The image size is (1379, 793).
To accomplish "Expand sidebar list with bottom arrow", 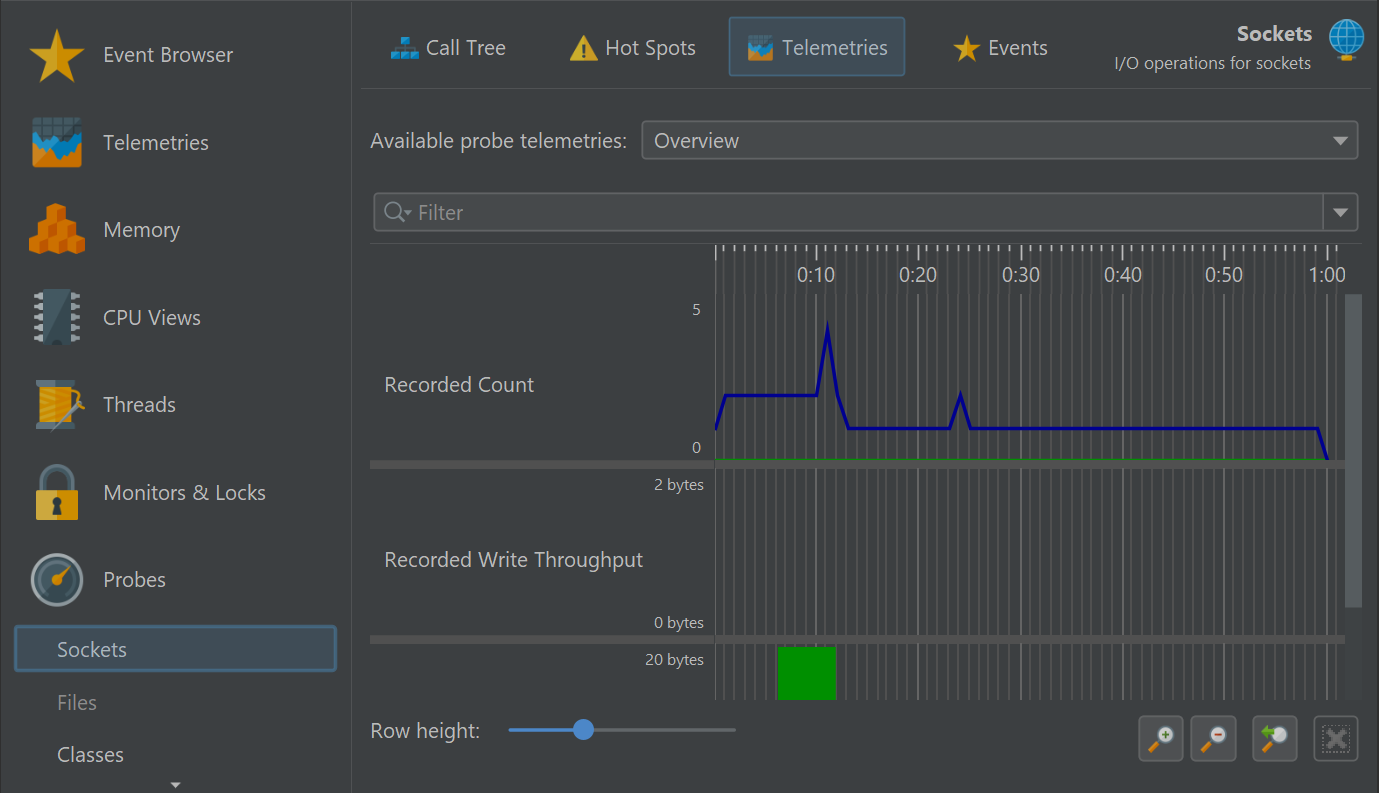I will point(176,785).
